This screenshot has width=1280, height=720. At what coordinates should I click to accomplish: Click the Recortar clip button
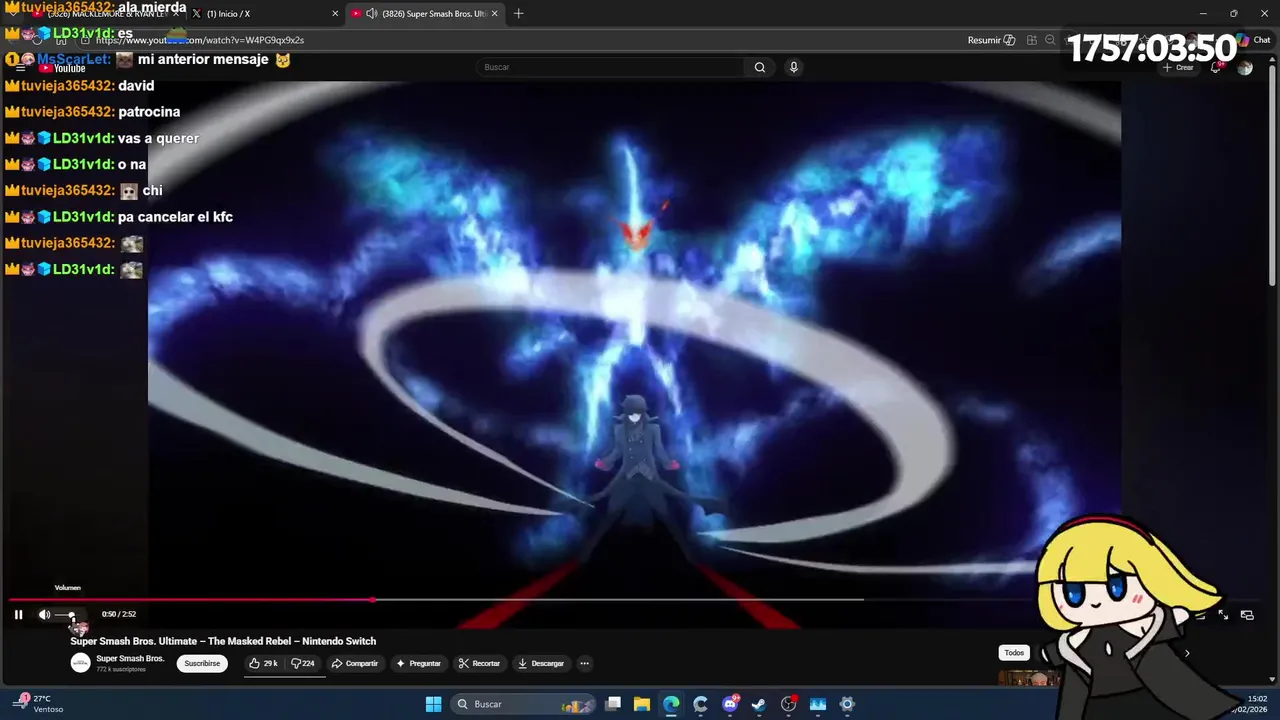tap(479, 663)
